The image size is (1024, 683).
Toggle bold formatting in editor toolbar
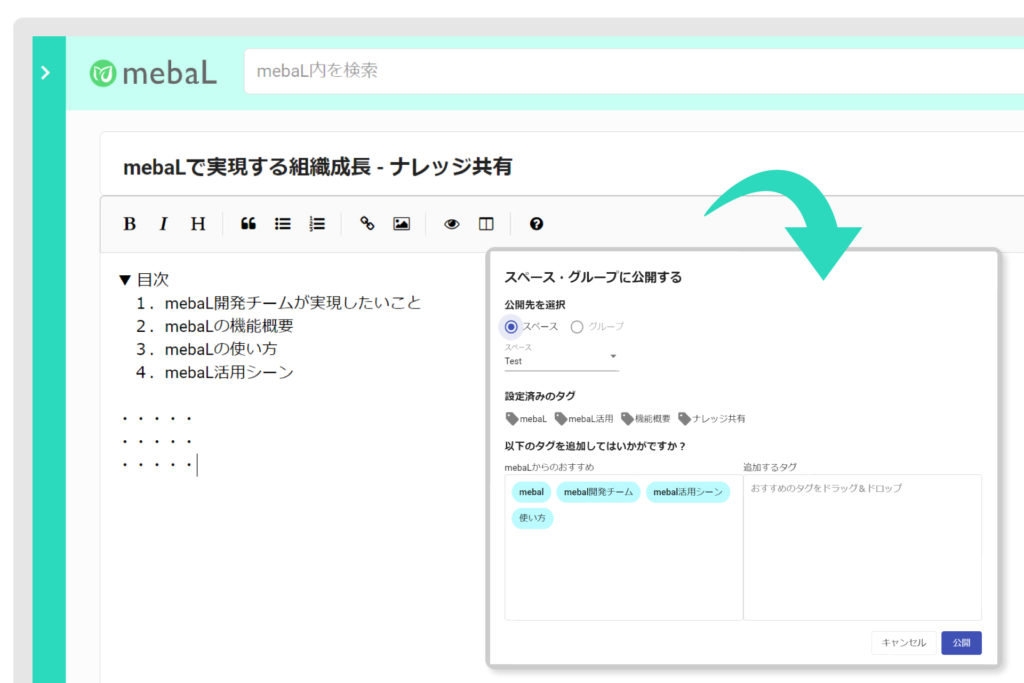pos(129,224)
